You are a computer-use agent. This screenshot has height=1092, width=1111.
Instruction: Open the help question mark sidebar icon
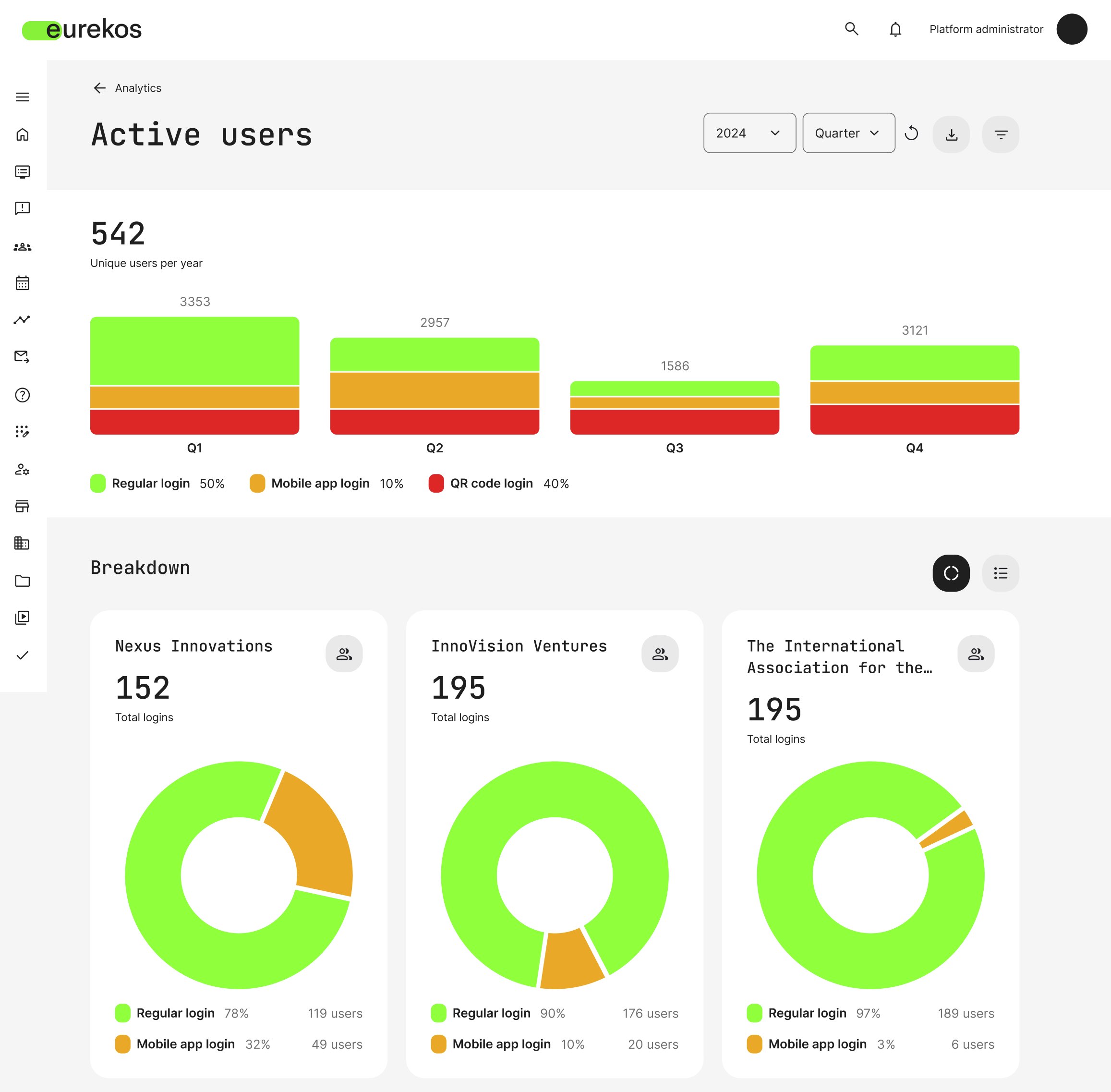[x=23, y=395]
